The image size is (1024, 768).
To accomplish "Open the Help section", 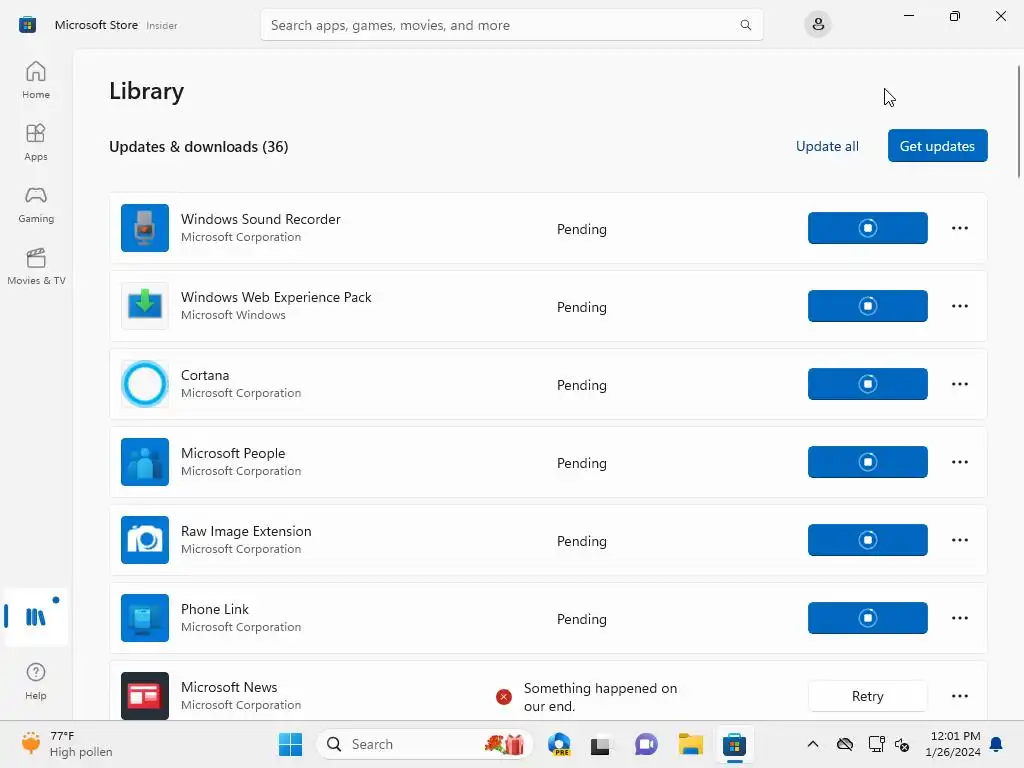I will 36,680.
